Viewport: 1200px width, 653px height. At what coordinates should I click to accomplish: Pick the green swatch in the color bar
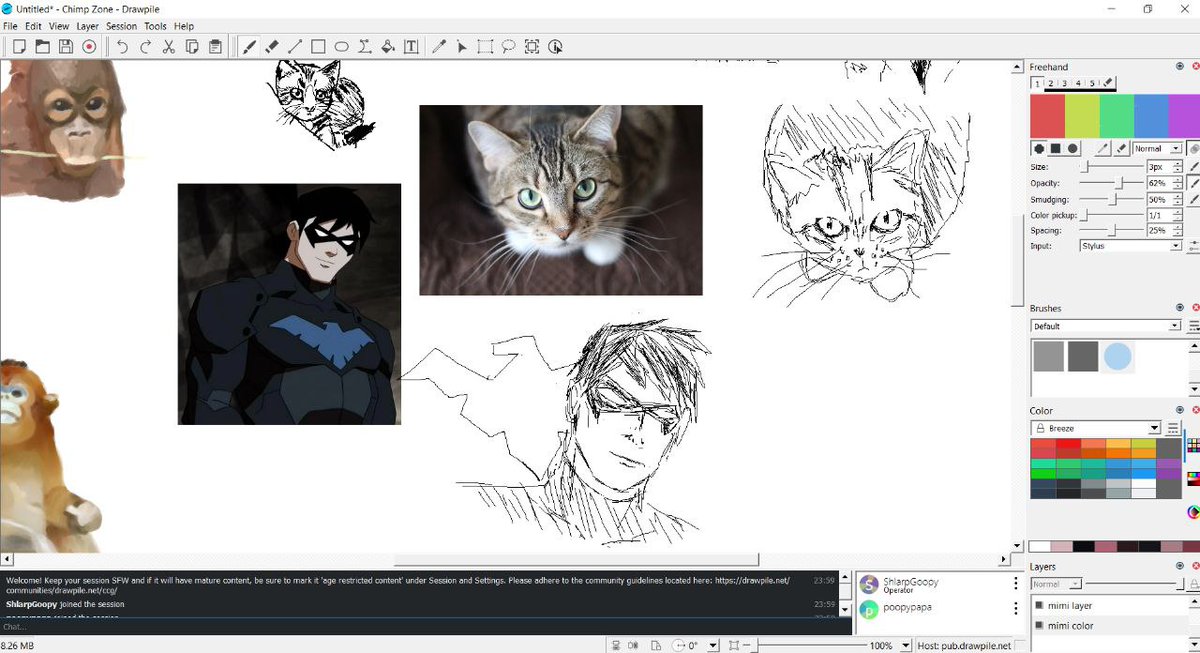point(1116,115)
